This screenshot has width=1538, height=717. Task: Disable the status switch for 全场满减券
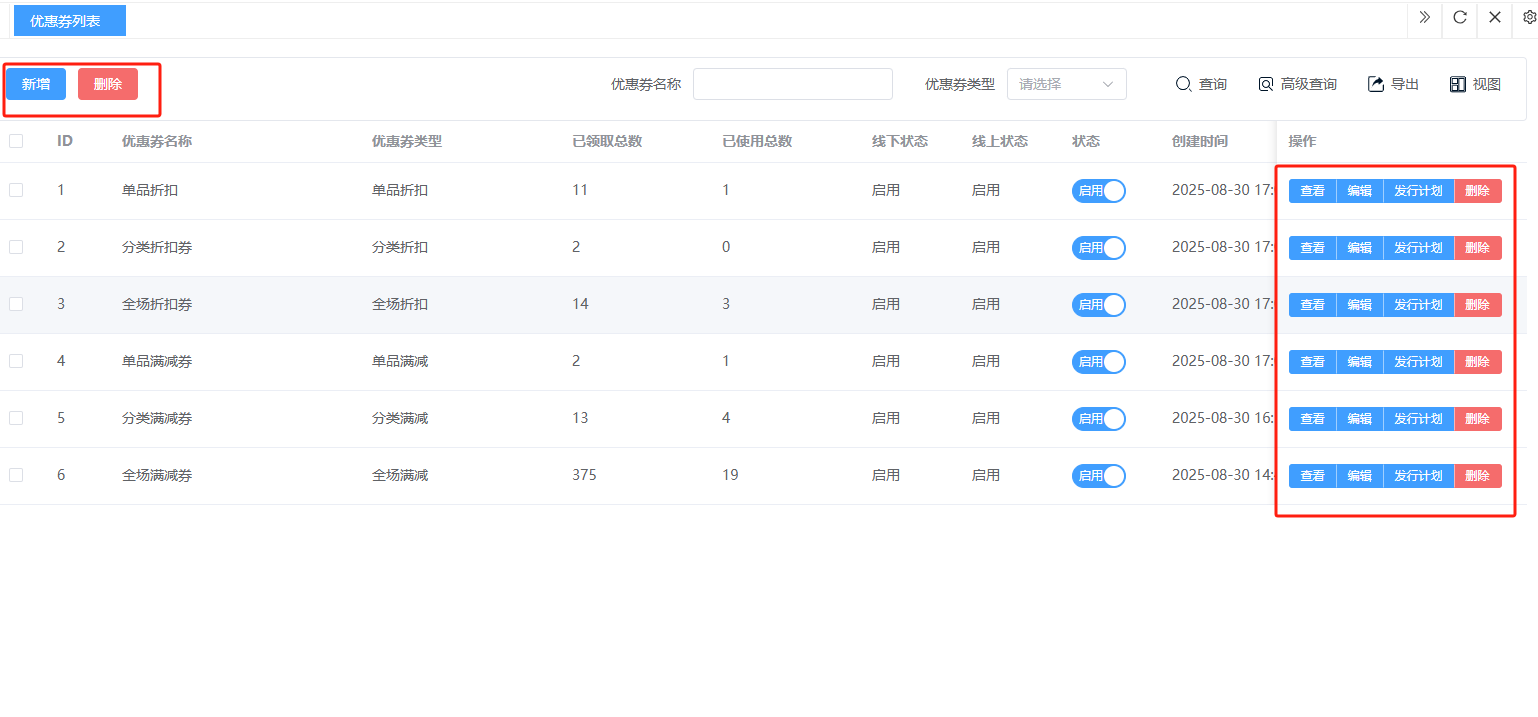[x=1098, y=476]
